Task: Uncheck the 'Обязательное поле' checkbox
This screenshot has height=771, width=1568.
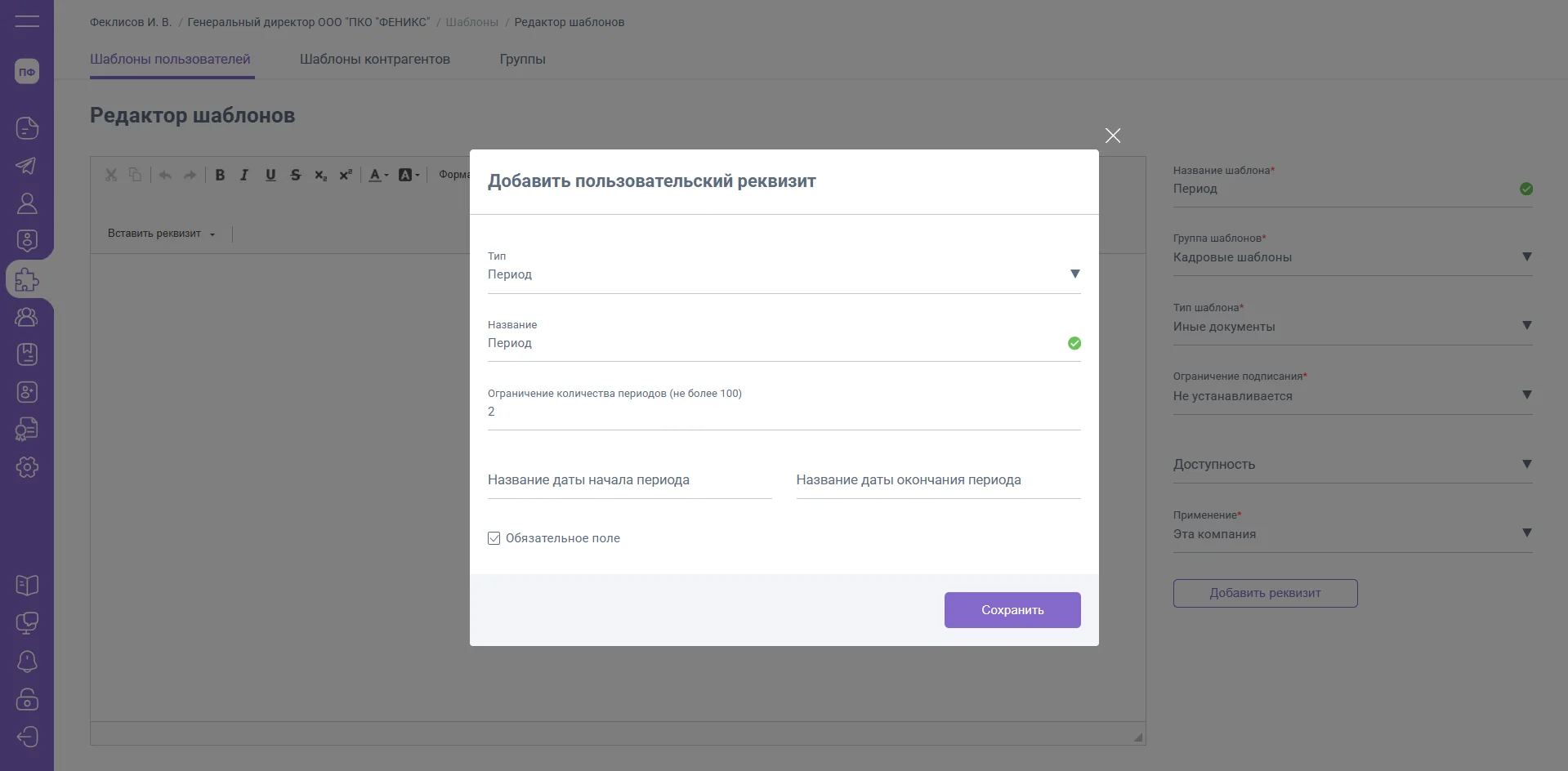Action: (x=494, y=538)
